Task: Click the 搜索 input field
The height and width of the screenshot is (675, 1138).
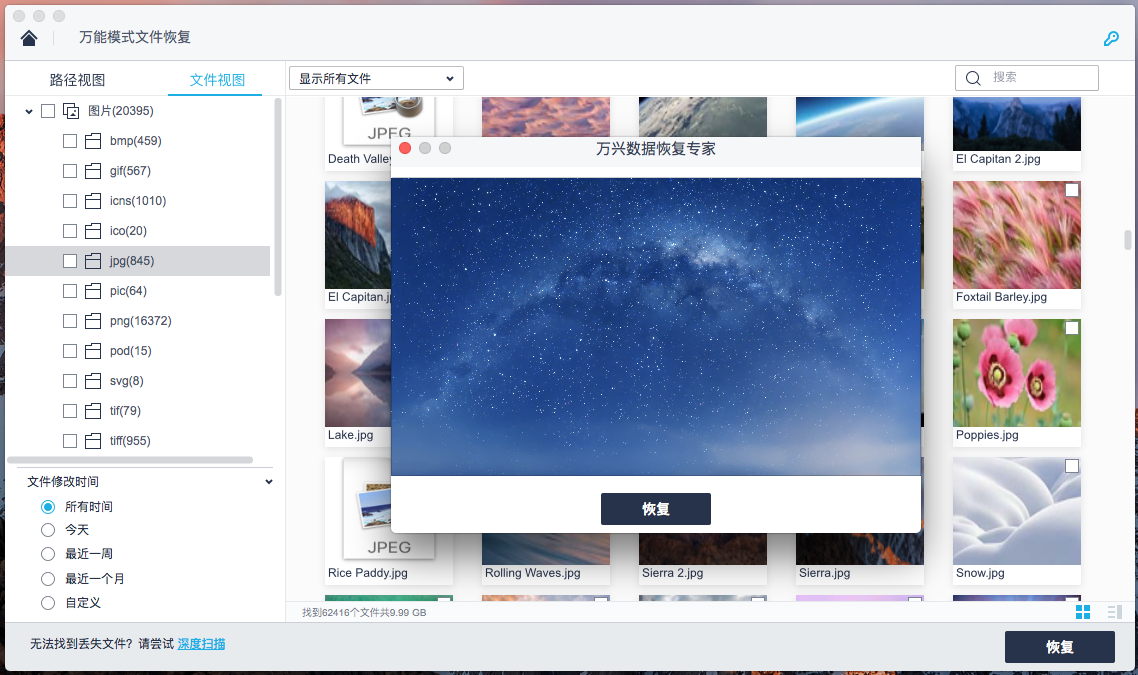Action: pos(1026,78)
